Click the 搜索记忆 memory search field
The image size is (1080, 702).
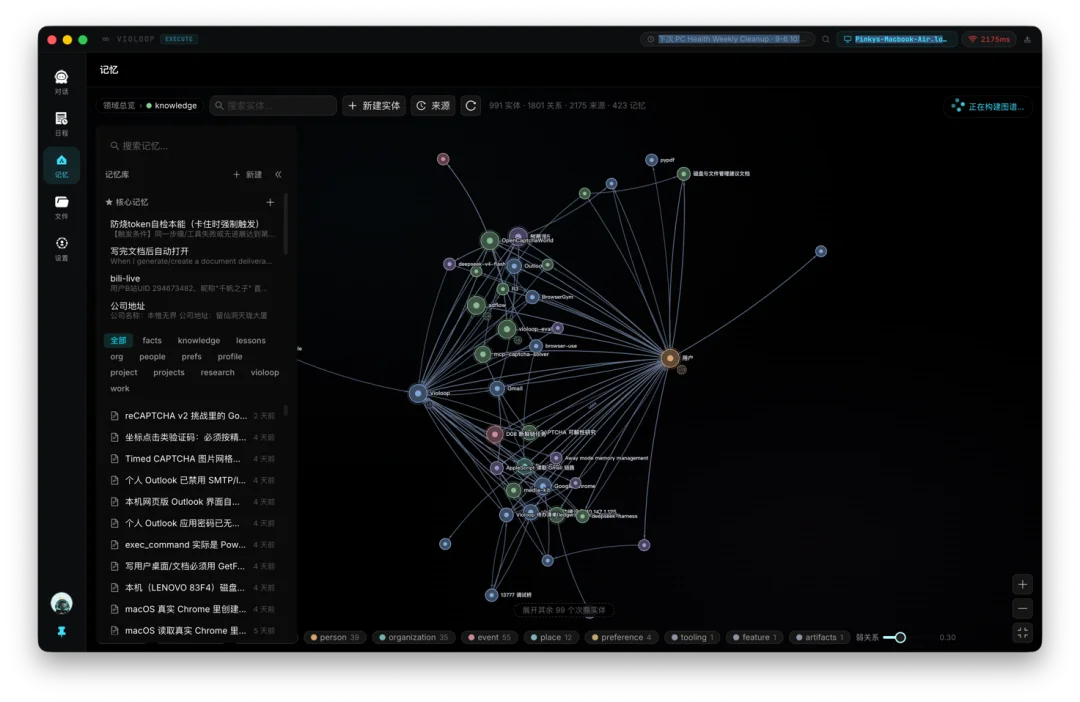pos(196,145)
